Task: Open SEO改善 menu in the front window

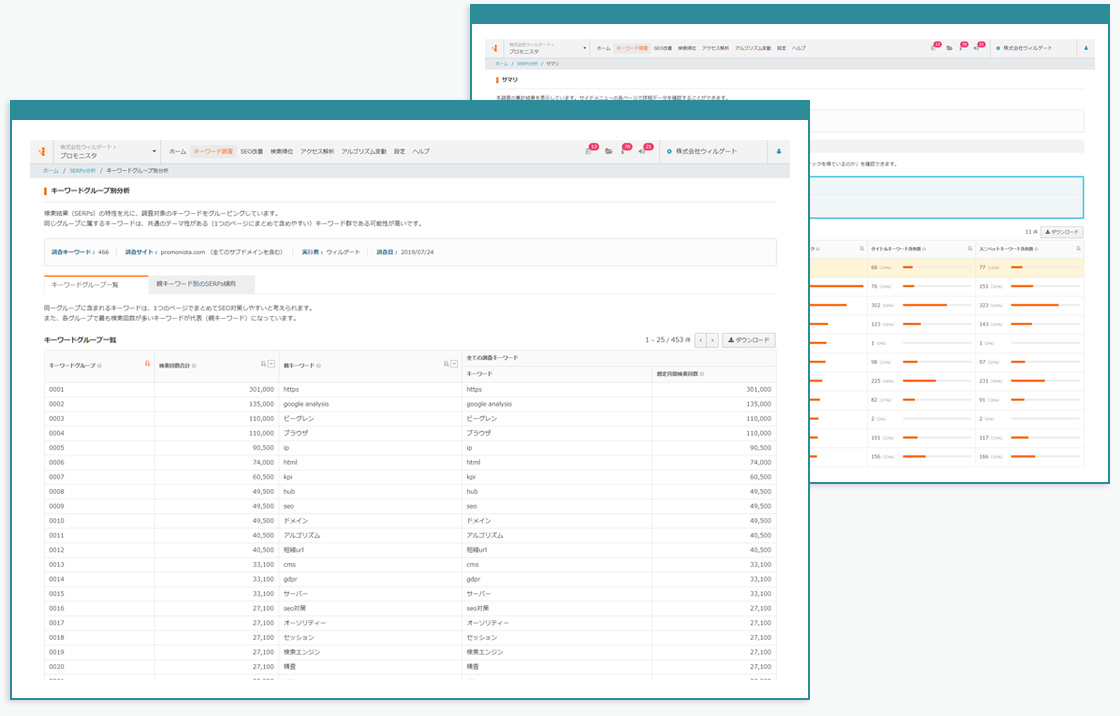Action: click(251, 151)
